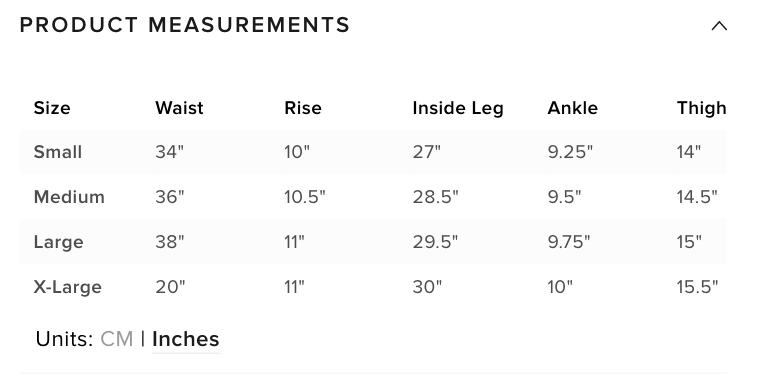Collapse the Product Measurements section chevron
The height and width of the screenshot is (378, 772).
[719, 26]
